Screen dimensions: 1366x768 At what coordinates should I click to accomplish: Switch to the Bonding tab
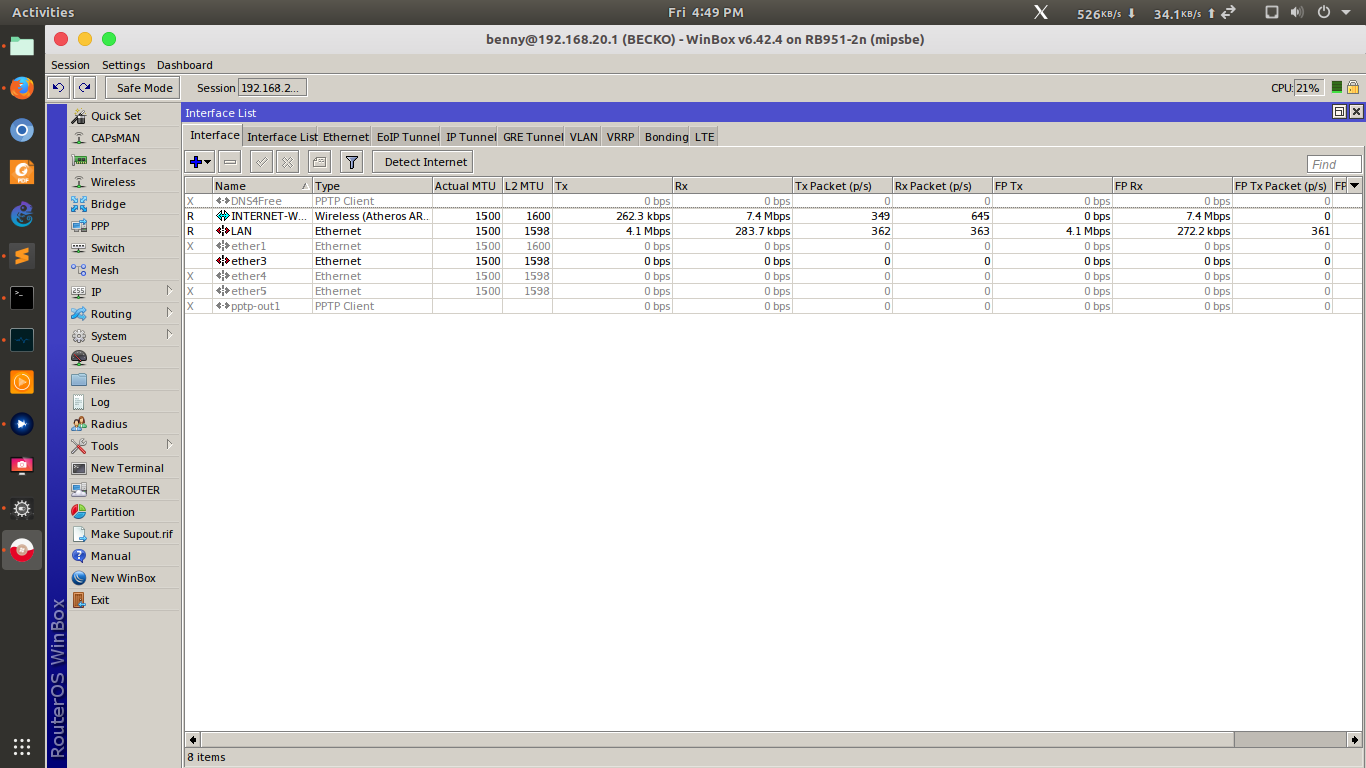pyautogui.click(x=666, y=137)
